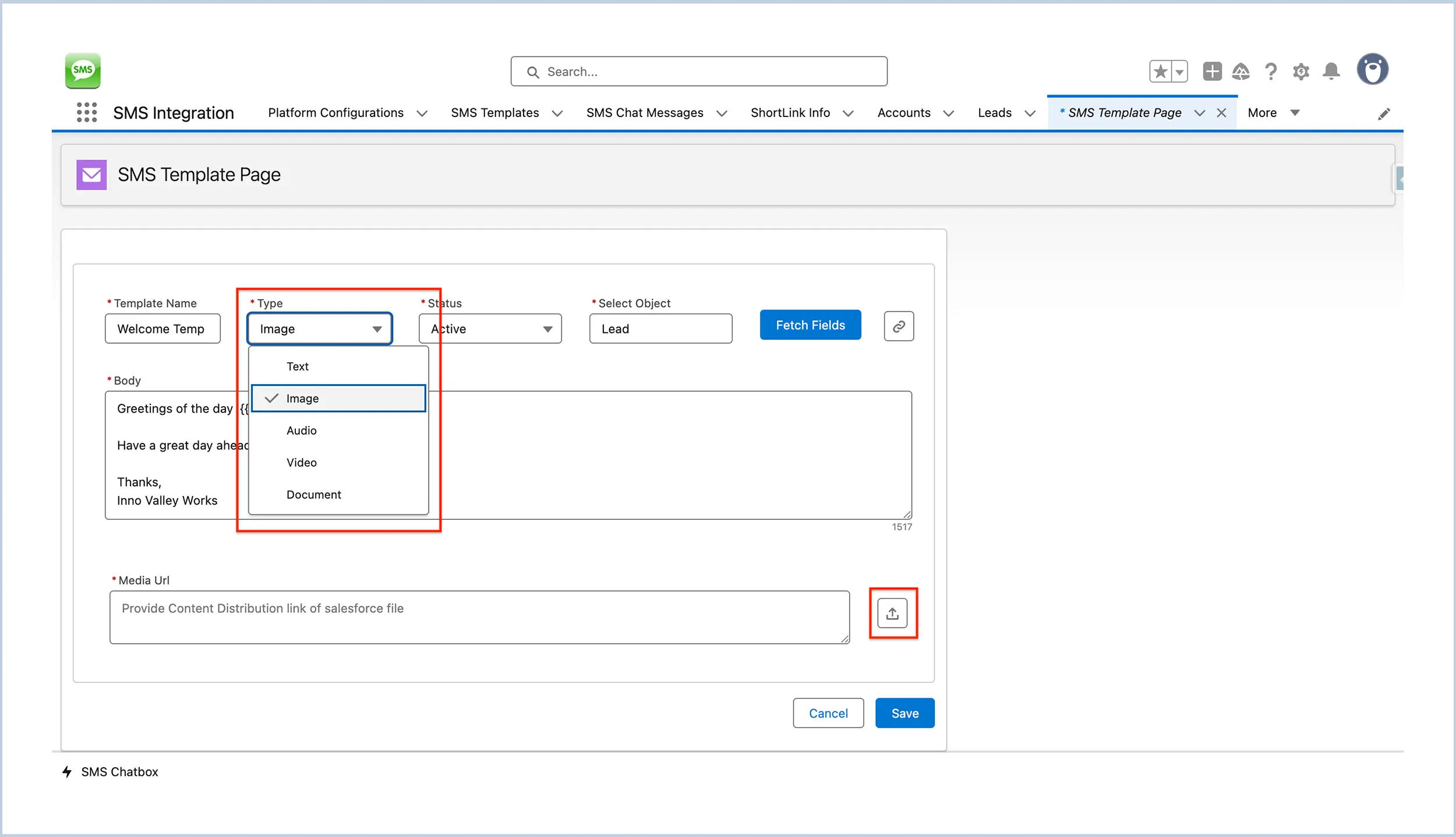Open the Status dropdown showing Active
The height and width of the screenshot is (837, 1456).
coord(489,328)
